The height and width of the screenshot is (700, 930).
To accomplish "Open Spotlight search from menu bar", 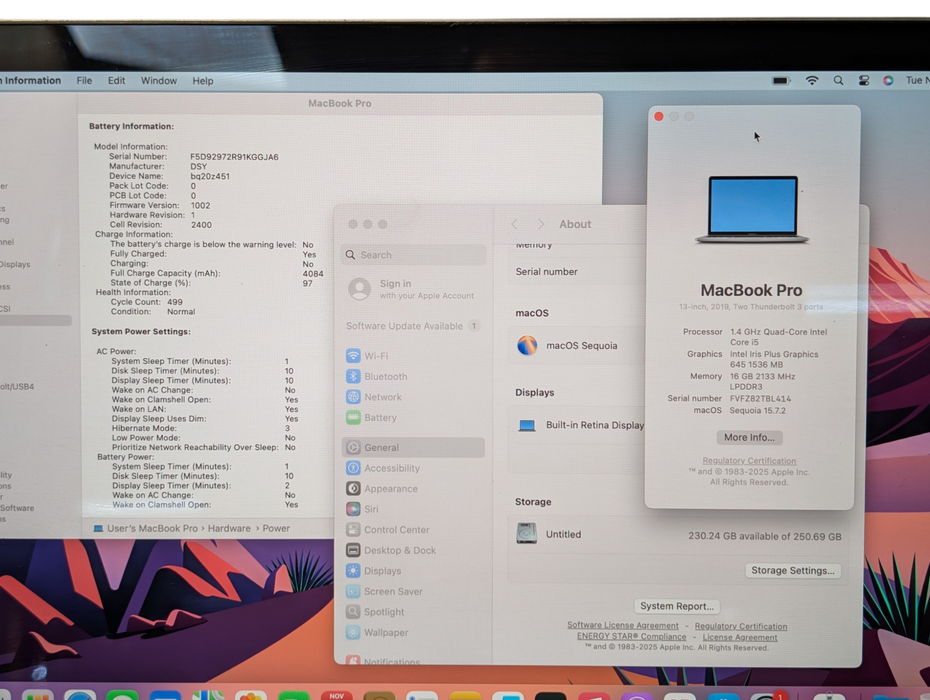I will 838,80.
